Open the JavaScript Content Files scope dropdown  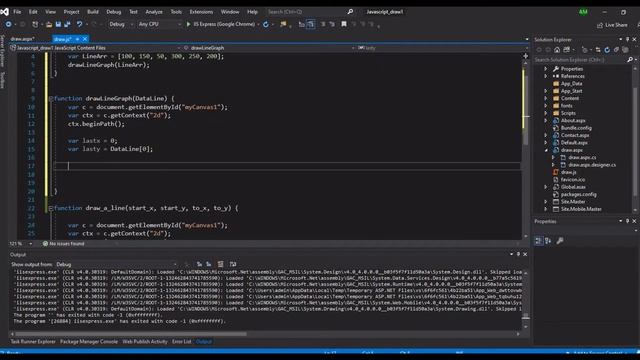click(x=95, y=48)
